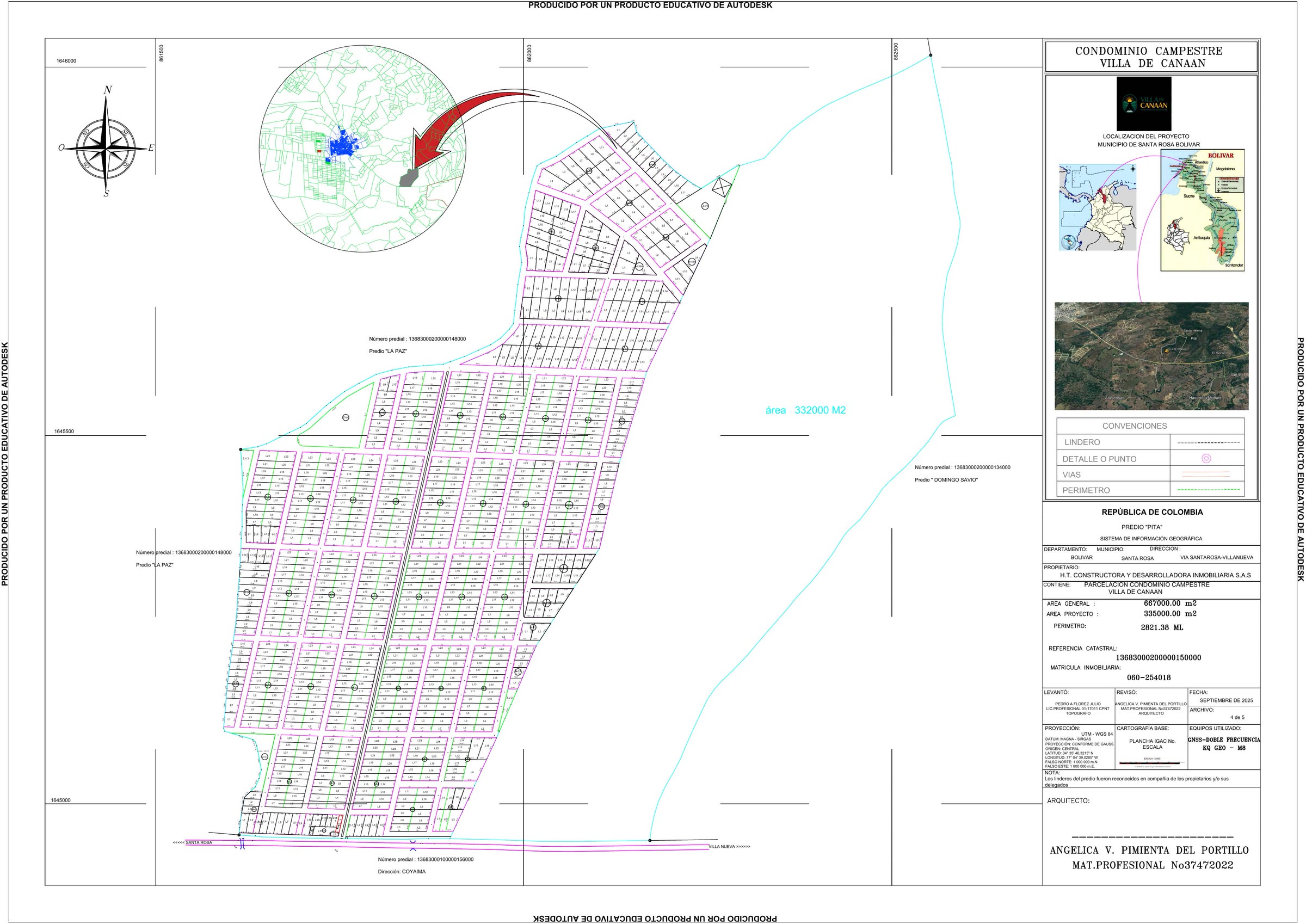Click the VIA SANTAROSA-VILLANUEVA address value

(x=1216, y=558)
